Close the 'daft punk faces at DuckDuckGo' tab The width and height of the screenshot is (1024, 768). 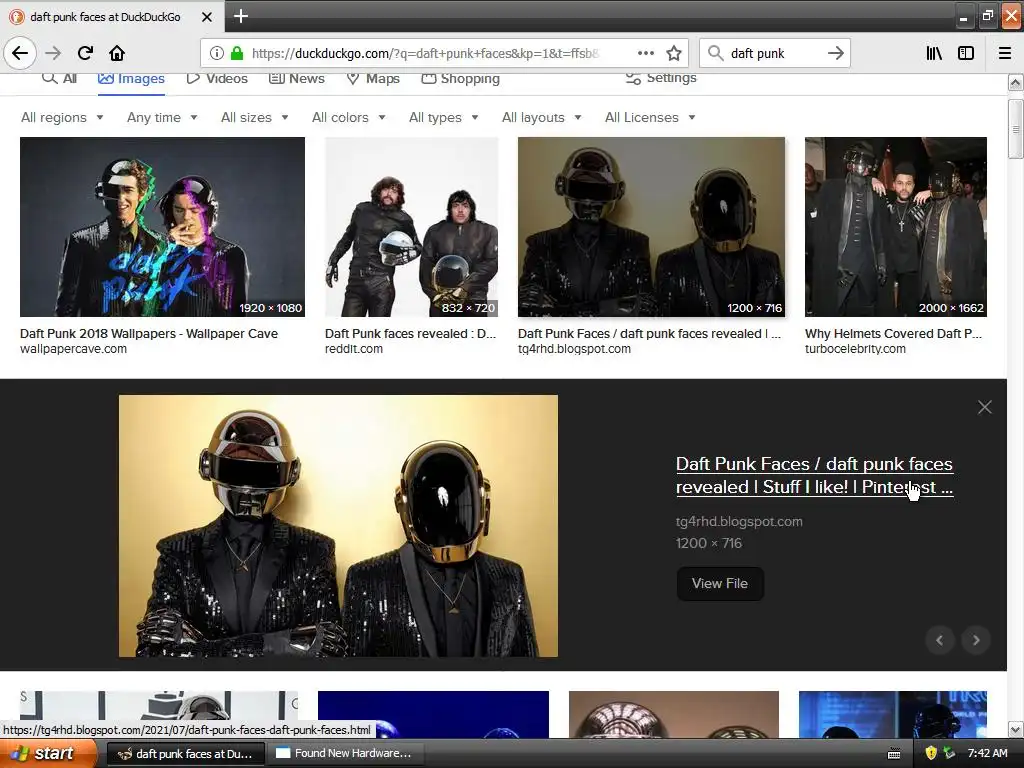coord(206,17)
